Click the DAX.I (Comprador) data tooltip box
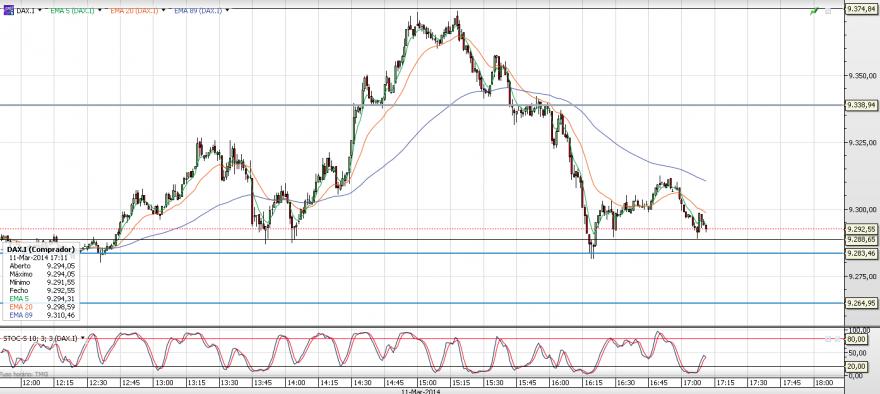Viewport: 880px width, 394px height. (40, 282)
